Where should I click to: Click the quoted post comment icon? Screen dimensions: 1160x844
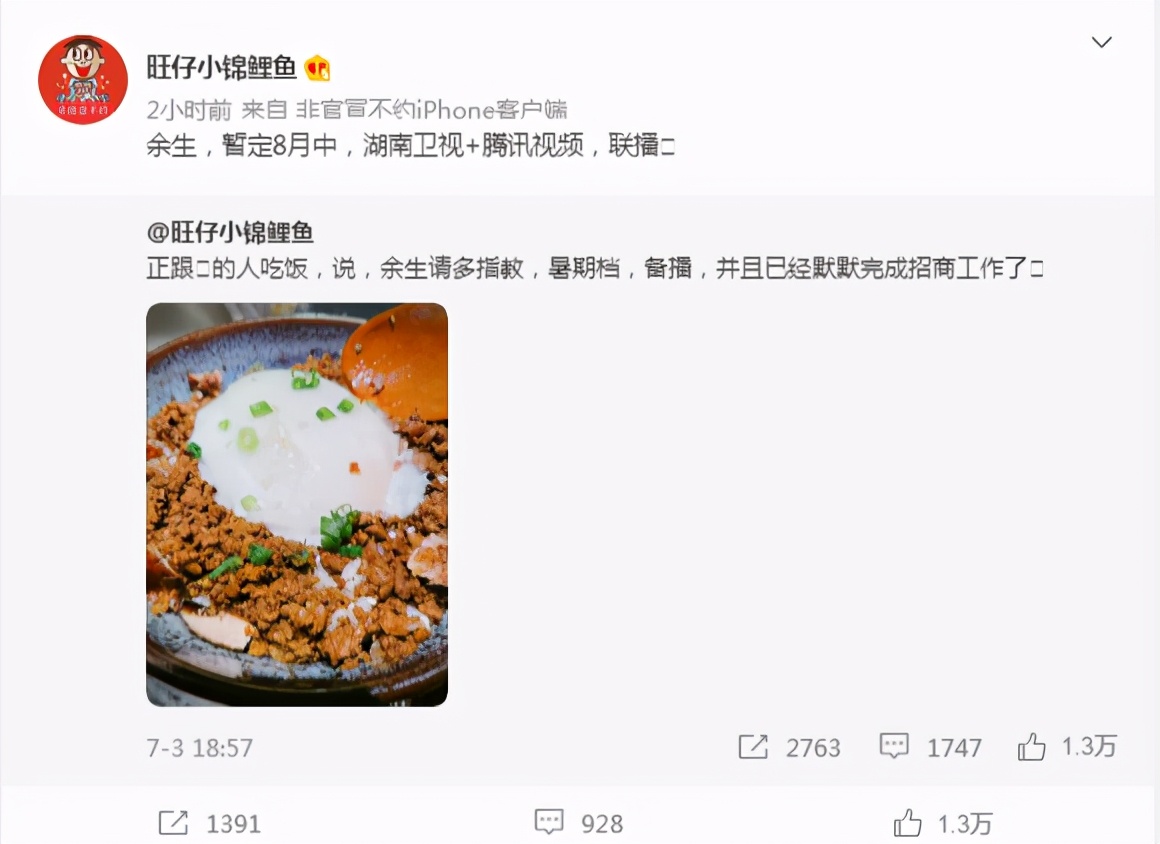coord(894,746)
